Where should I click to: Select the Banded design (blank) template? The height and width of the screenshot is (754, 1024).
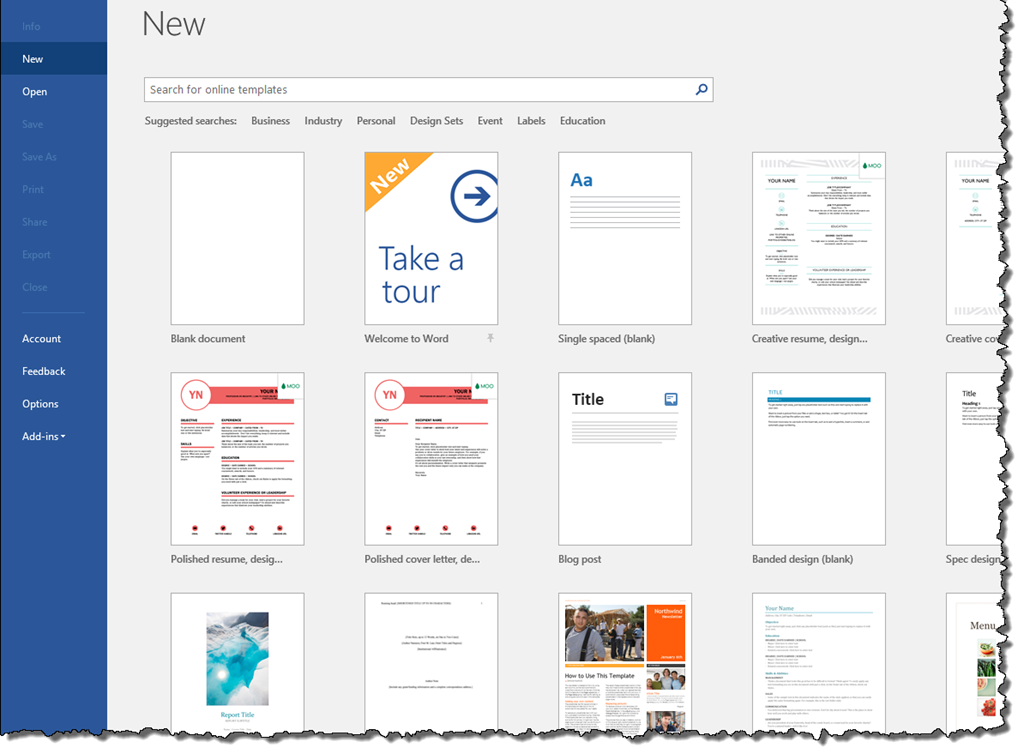pyautogui.click(x=819, y=458)
